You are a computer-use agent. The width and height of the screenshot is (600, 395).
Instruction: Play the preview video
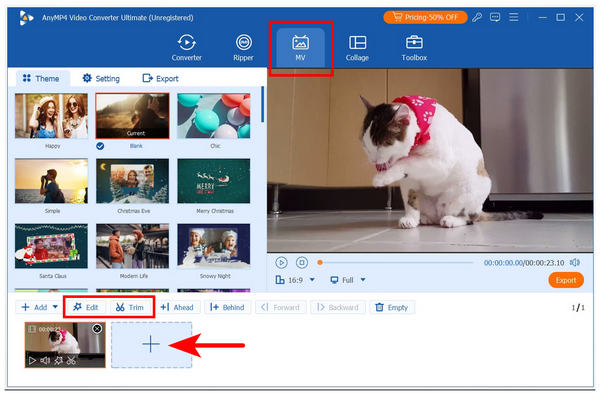(x=281, y=263)
